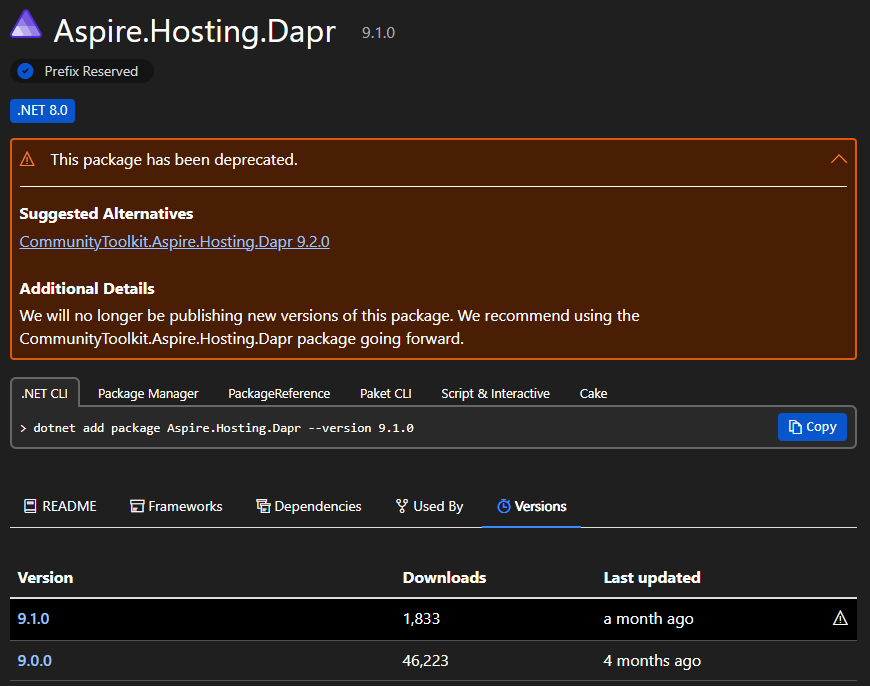870x686 pixels.
Task: Click the warning icon on version 9.1.0 row
Action: tap(840, 618)
